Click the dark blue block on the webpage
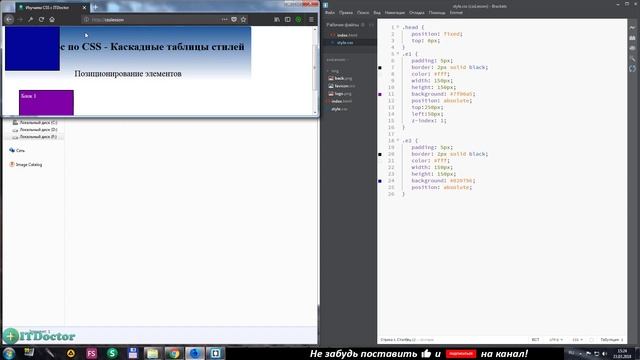Viewport: 640px width, 360px height. (x=32, y=49)
